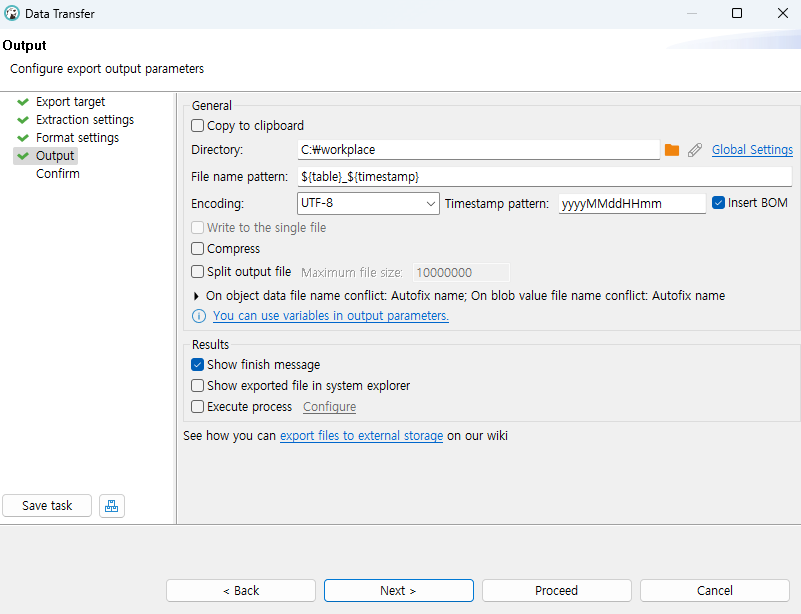This screenshot has width=801, height=614.
Task: Uncheck the Insert BOM checkbox
Action: pos(719,203)
